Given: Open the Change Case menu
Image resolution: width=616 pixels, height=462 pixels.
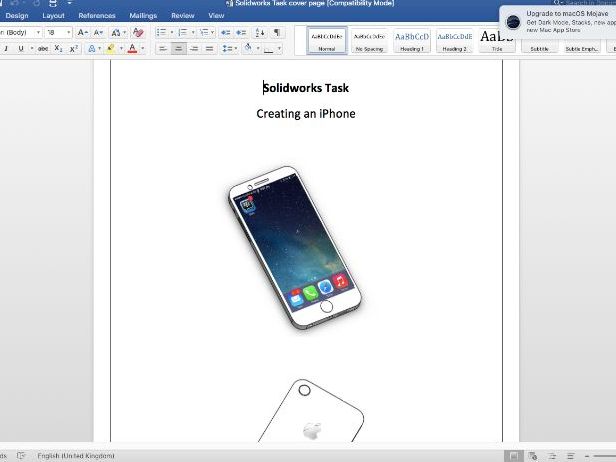Looking at the screenshot, I should 118,32.
